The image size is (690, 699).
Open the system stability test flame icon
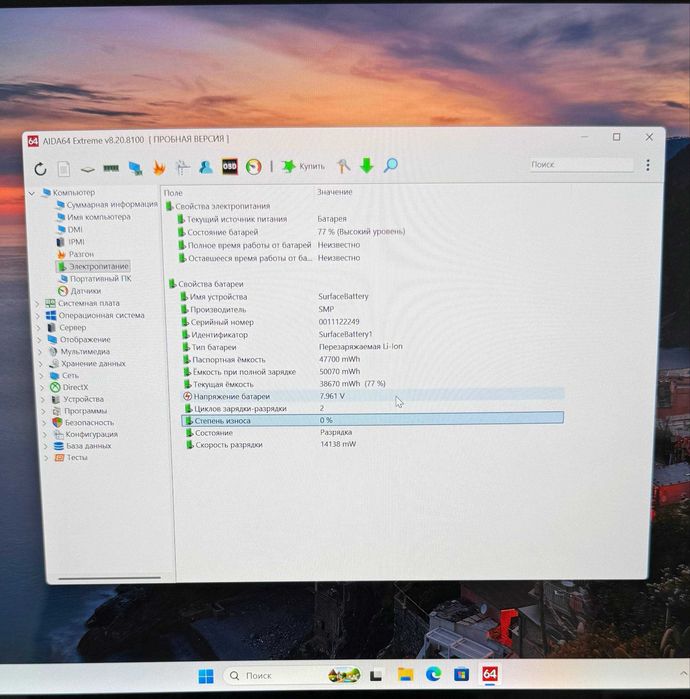159,168
